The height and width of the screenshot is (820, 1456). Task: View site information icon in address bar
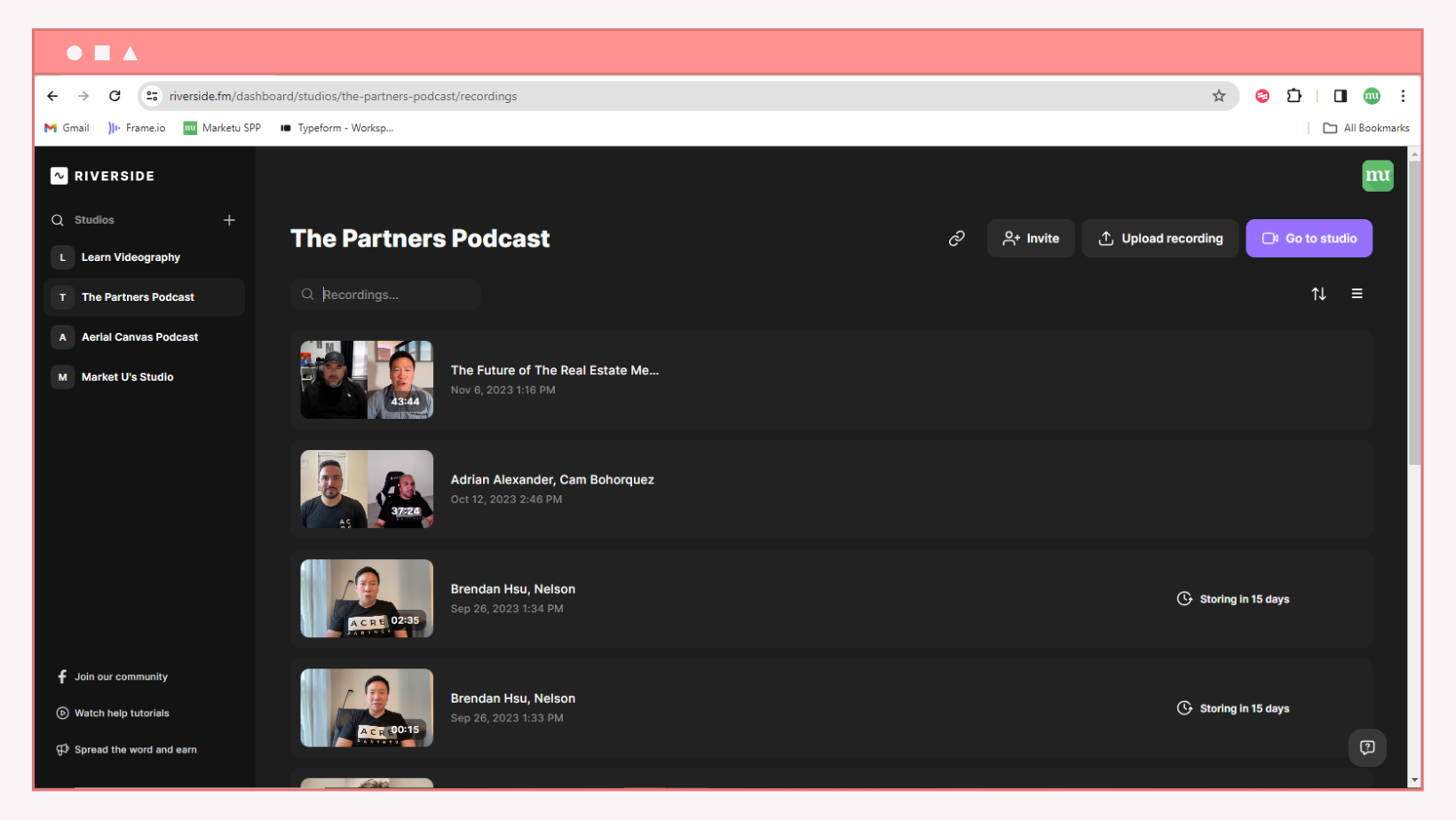(152, 96)
